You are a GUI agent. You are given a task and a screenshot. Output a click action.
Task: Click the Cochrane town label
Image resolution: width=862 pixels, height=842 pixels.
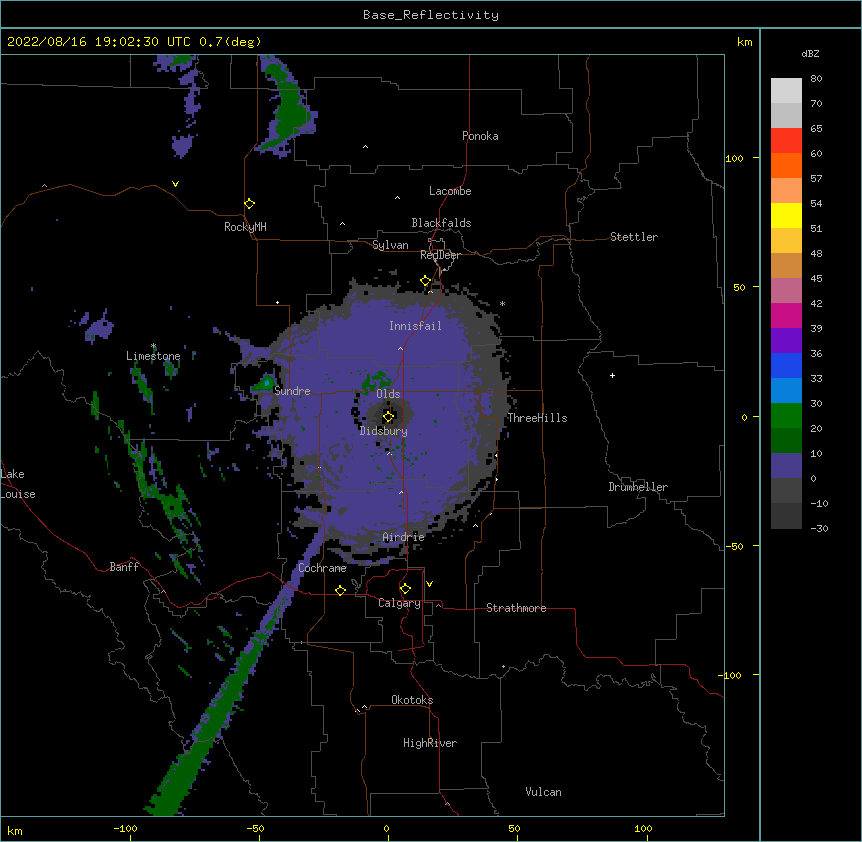pyautogui.click(x=322, y=568)
